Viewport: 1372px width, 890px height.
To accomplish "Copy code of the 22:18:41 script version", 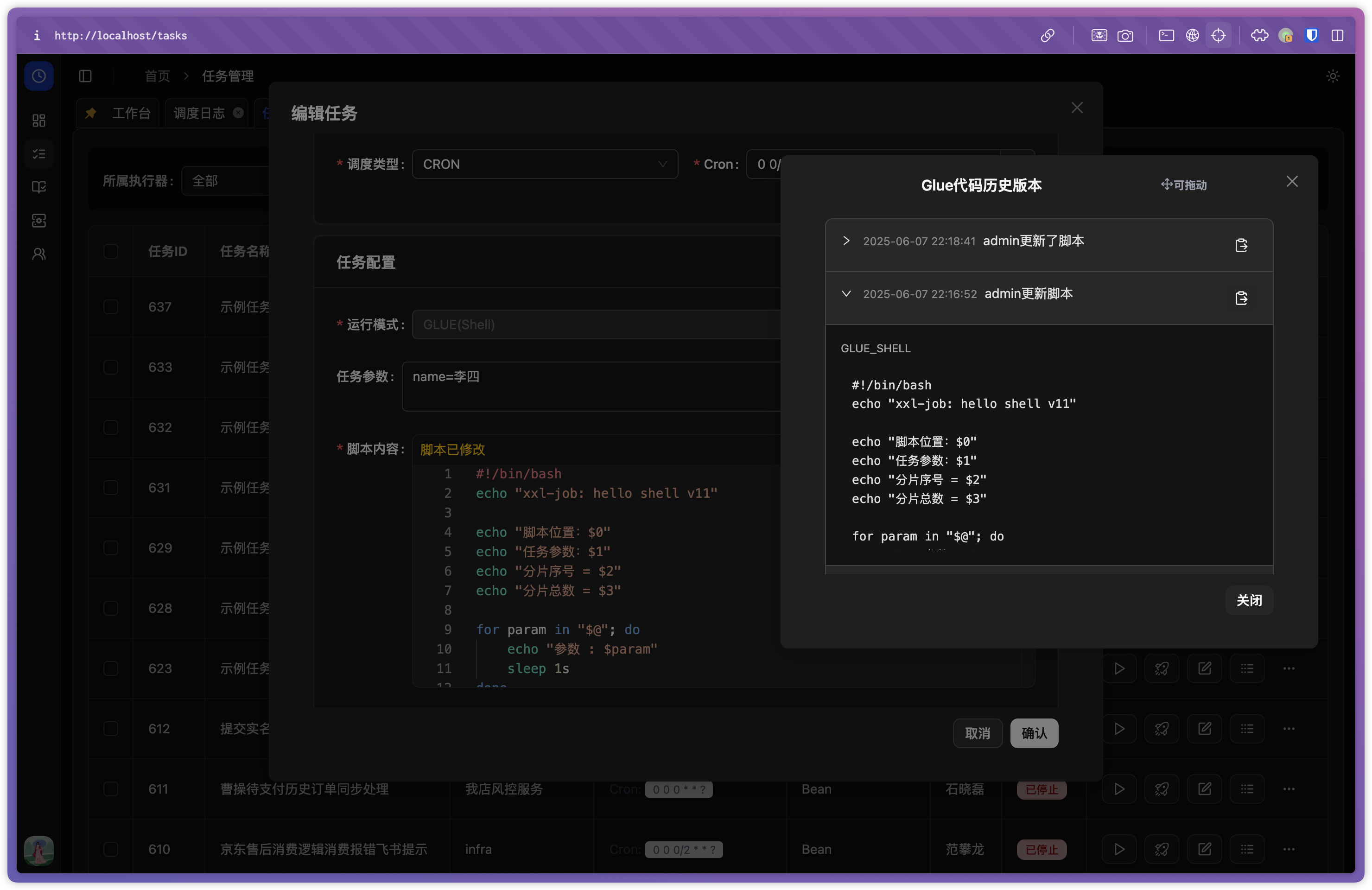I will point(1242,245).
